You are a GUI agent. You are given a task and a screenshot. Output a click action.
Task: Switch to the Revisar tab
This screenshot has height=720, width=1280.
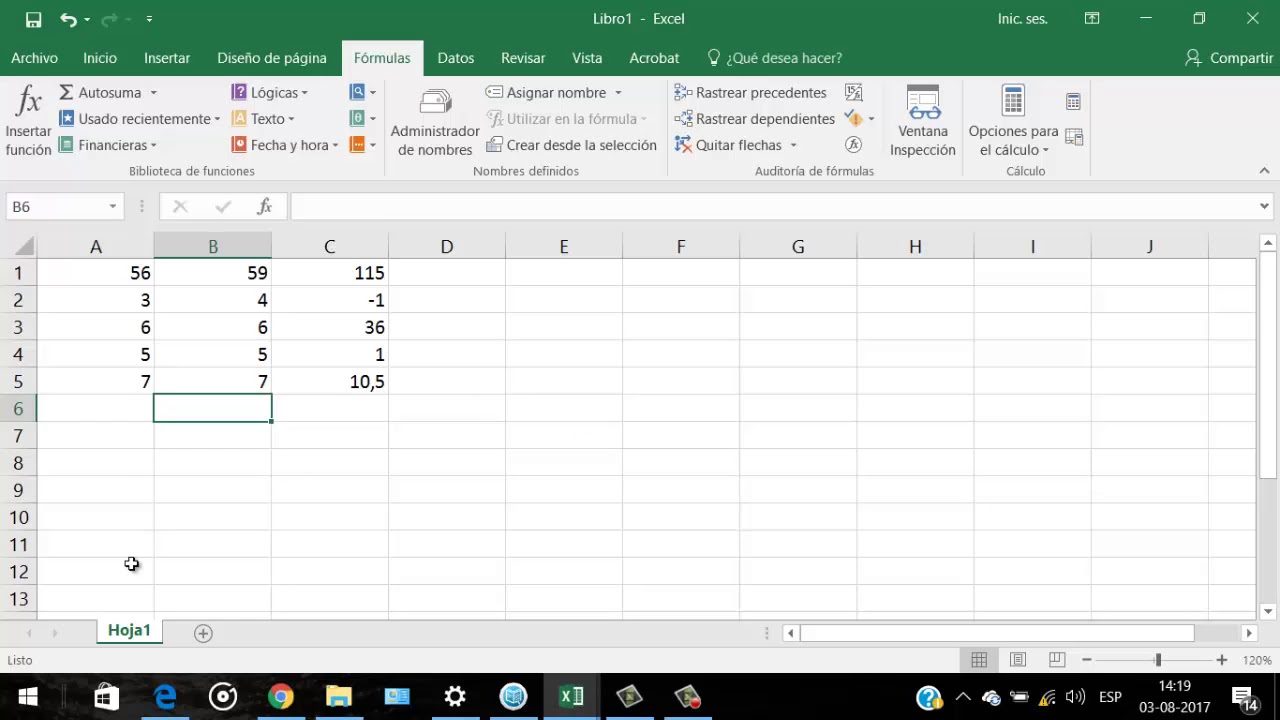tap(523, 58)
